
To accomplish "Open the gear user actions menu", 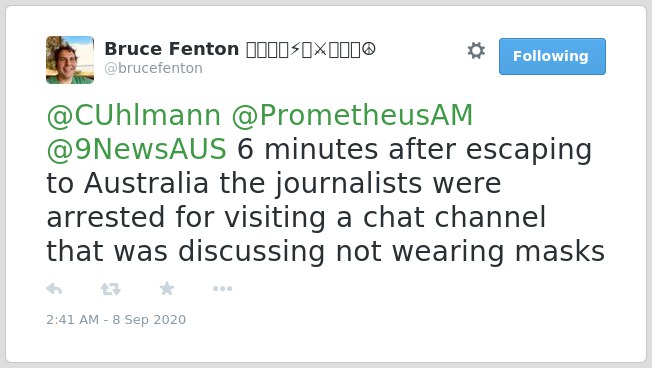I will pyautogui.click(x=476, y=51).
